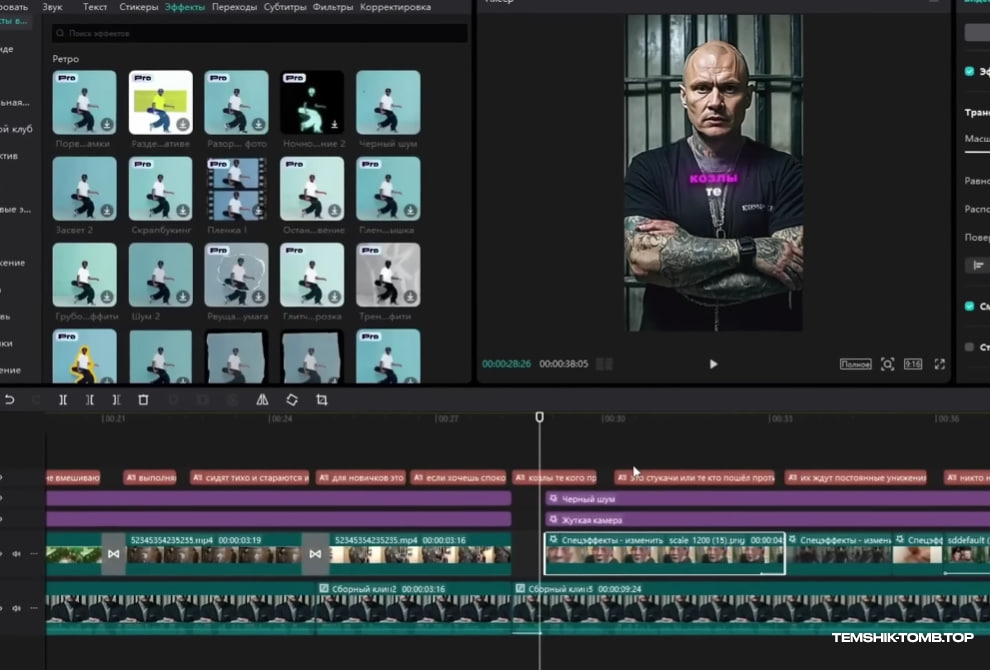Open the 9:16 aspect ratio dropdown
The height and width of the screenshot is (670, 990).
point(913,364)
